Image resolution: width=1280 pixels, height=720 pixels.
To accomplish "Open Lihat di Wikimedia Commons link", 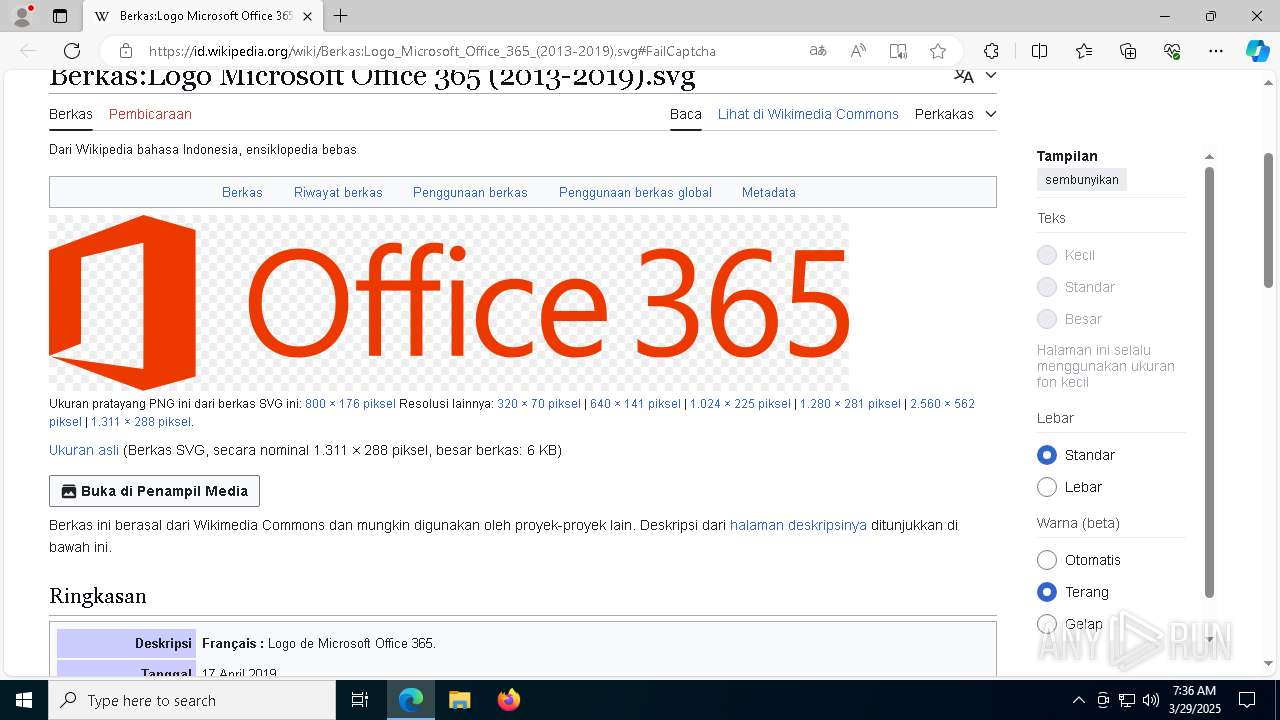I will click(808, 114).
